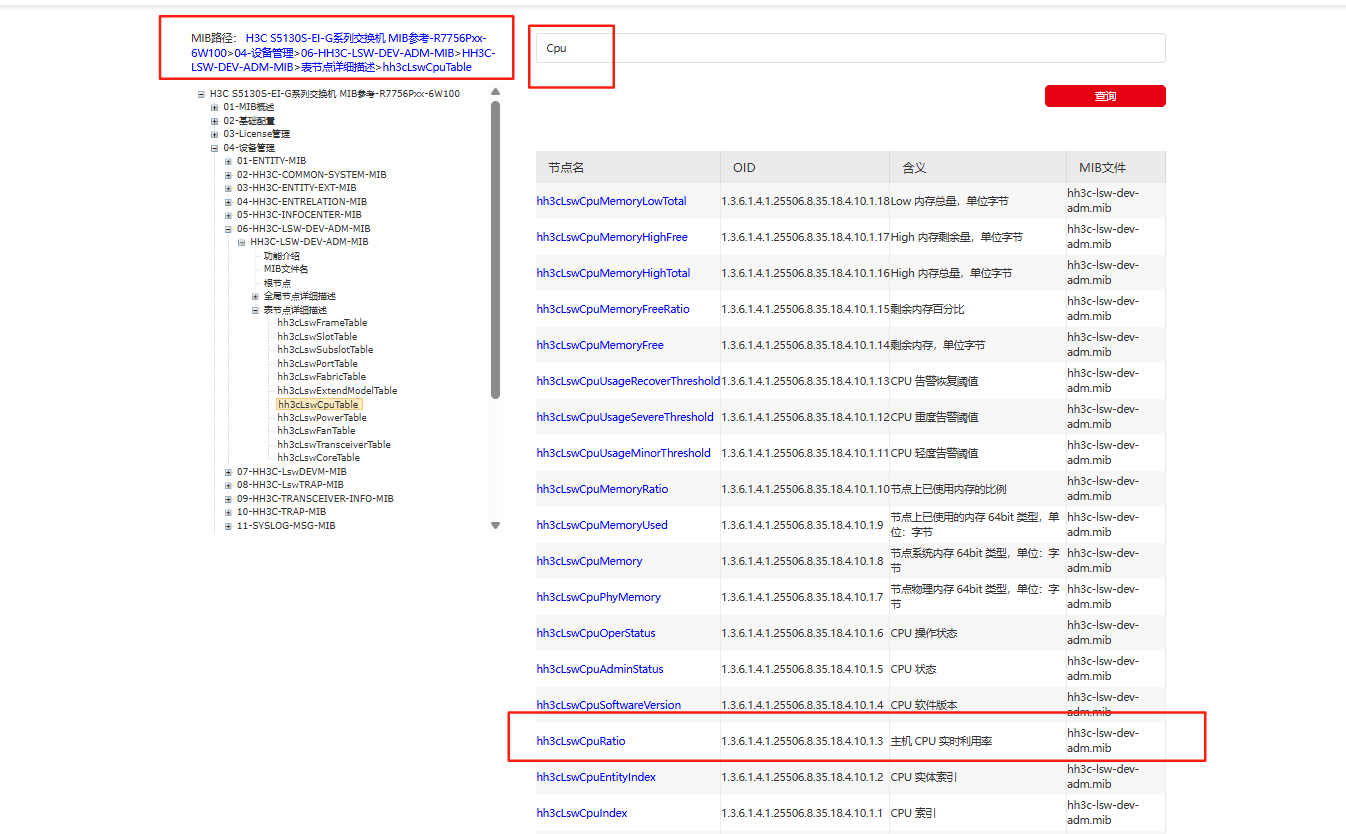
Task: Click the scroll-up arrow of the tree panel
Action: (x=495, y=93)
